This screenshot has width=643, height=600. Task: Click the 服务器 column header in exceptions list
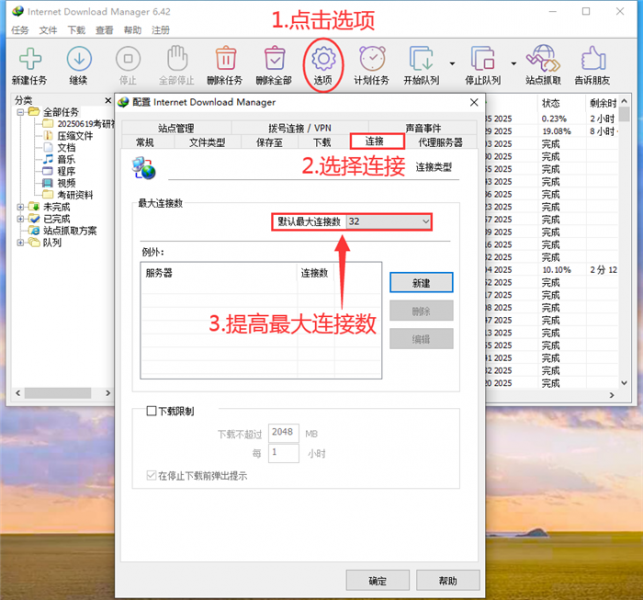tap(219, 273)
